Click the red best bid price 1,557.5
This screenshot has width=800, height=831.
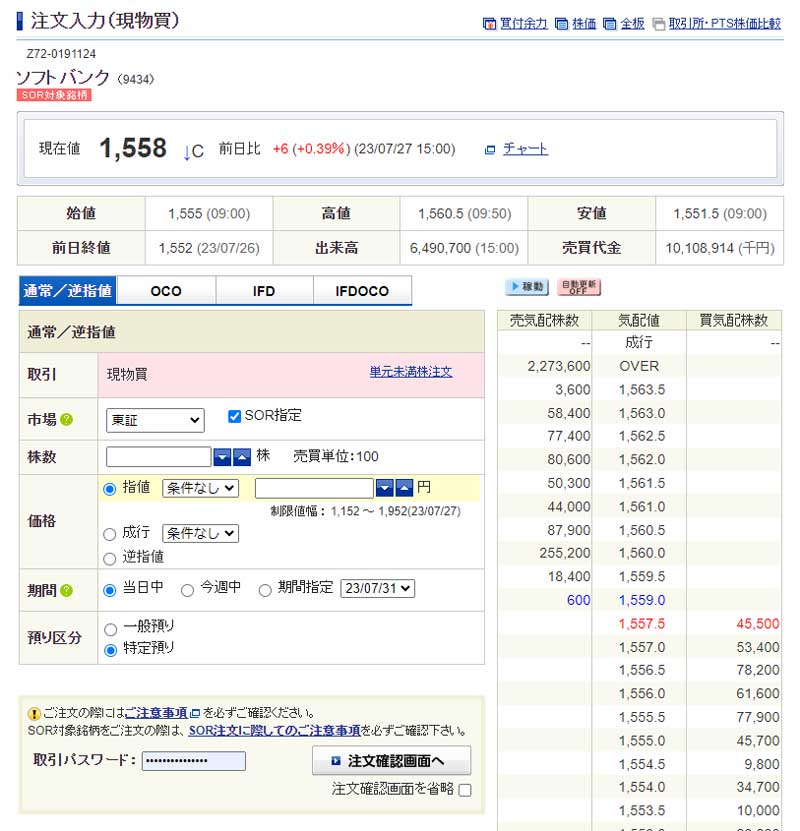coord(642,624)
